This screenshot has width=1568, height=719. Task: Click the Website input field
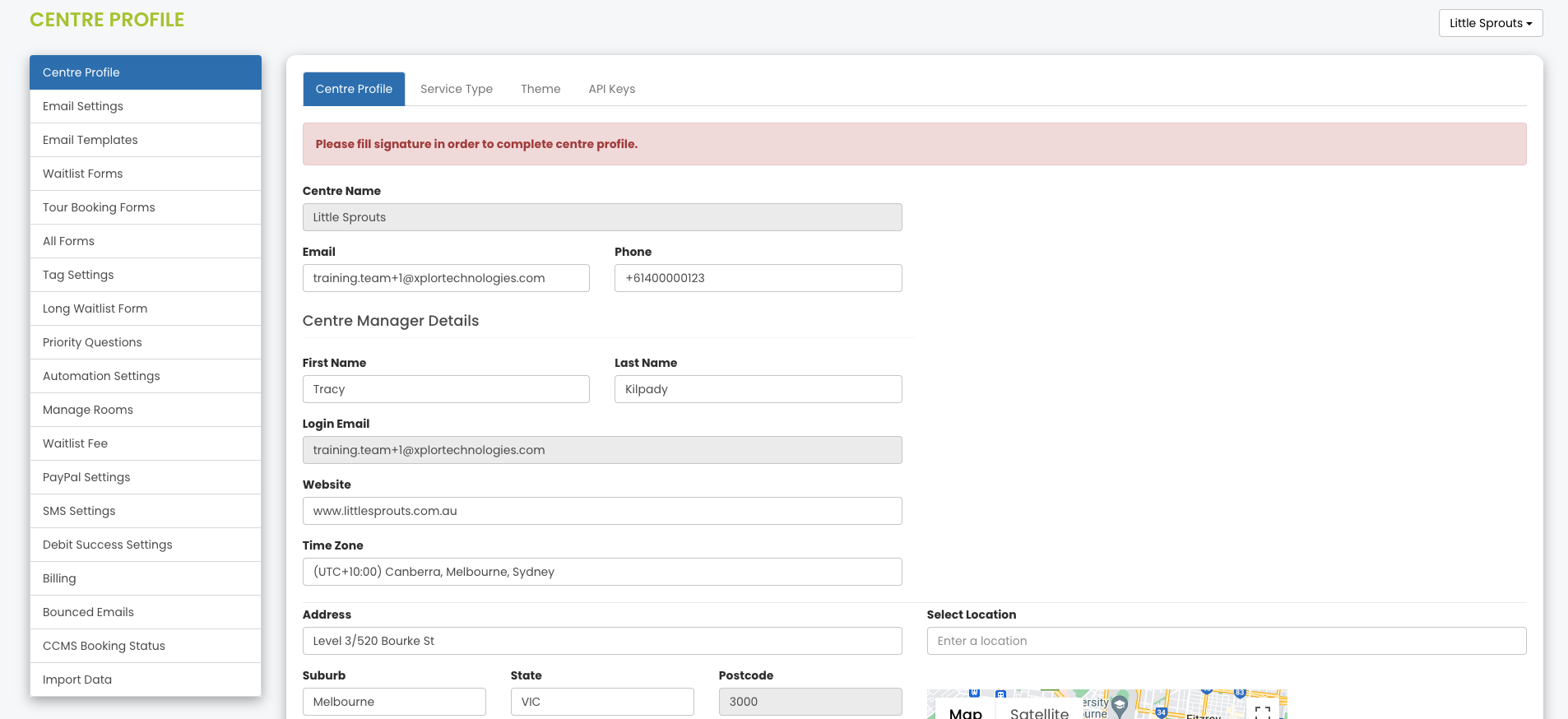click(602, 511)
